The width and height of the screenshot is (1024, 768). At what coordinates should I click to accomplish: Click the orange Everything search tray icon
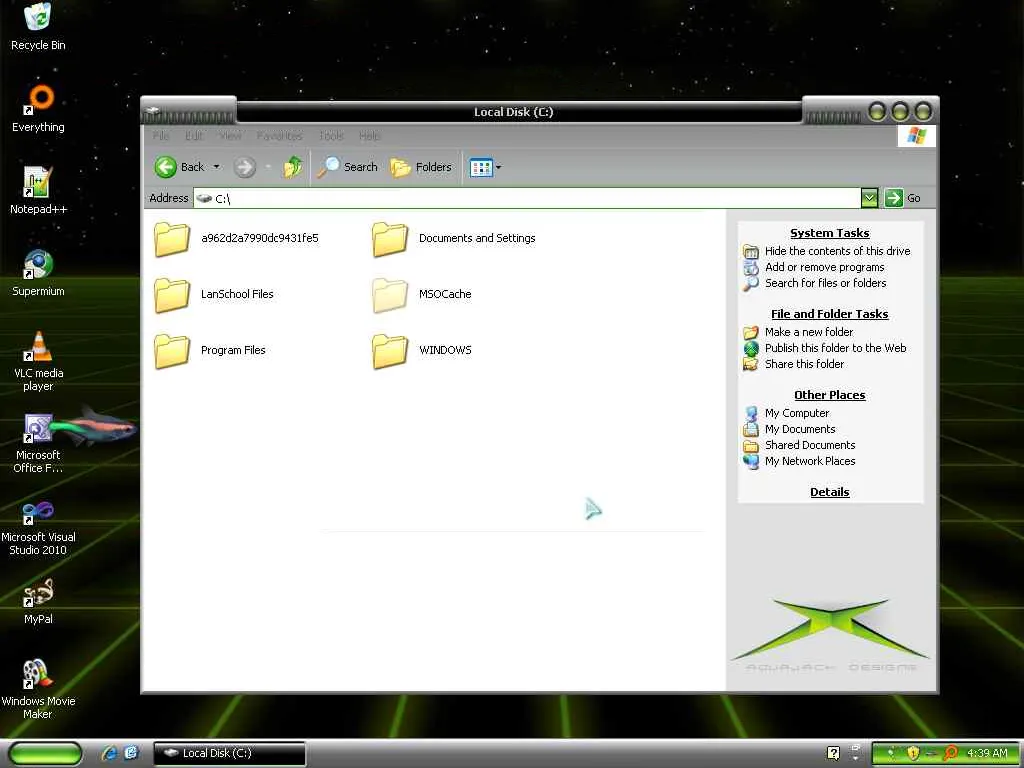pos(951,753)
